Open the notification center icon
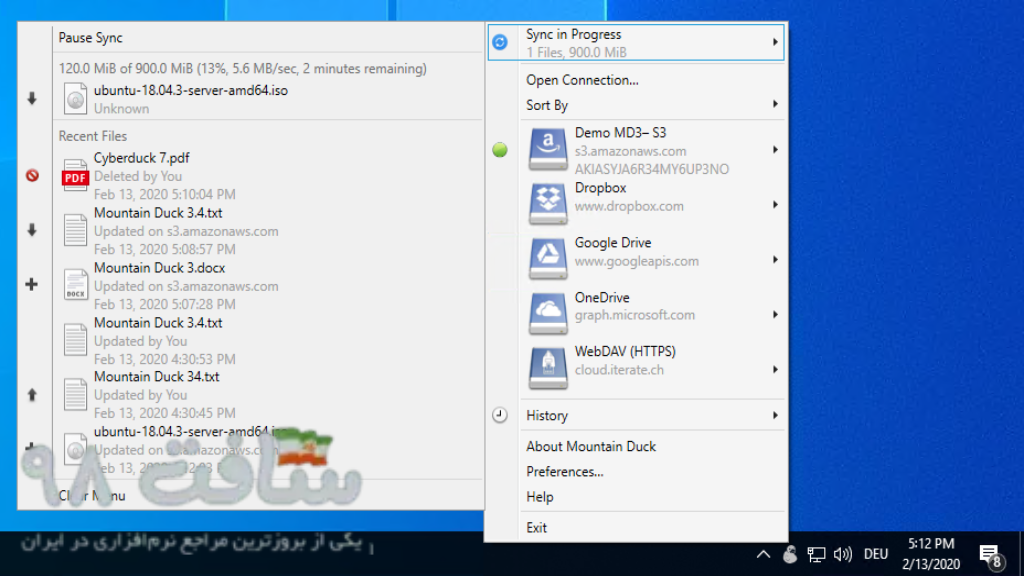The width and height of the screenshot is (1024, 576). point(991,556)
